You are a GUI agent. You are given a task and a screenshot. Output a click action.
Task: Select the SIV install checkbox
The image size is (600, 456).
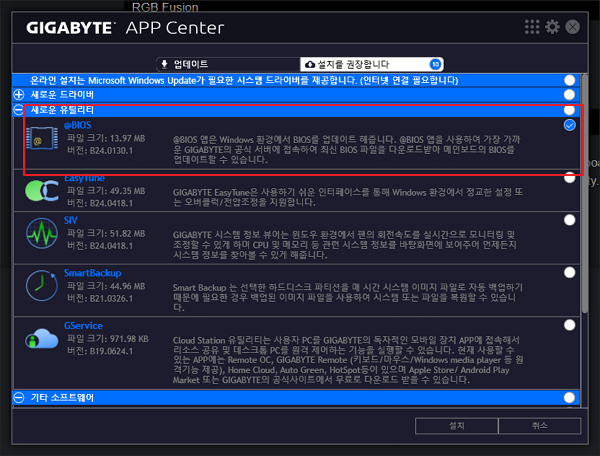tap(569, 220)
